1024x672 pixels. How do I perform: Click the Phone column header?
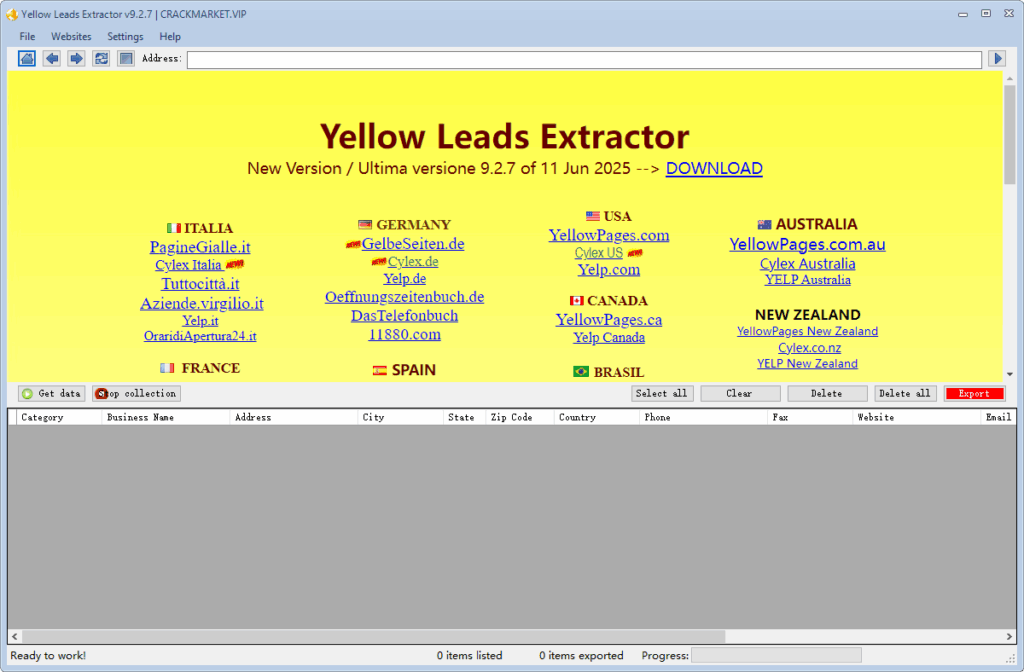703,417
